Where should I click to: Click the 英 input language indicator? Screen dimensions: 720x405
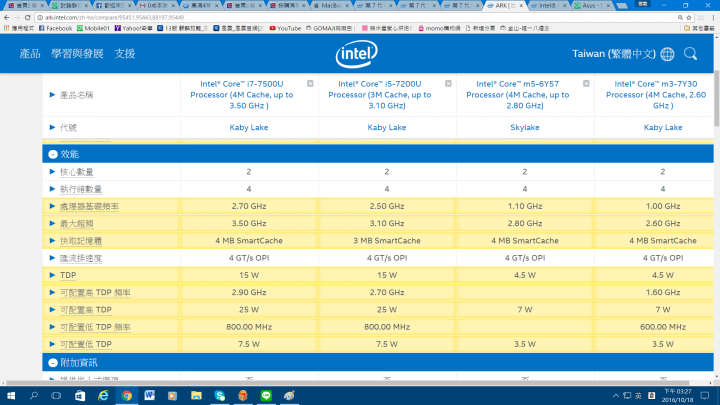[638, 395]
